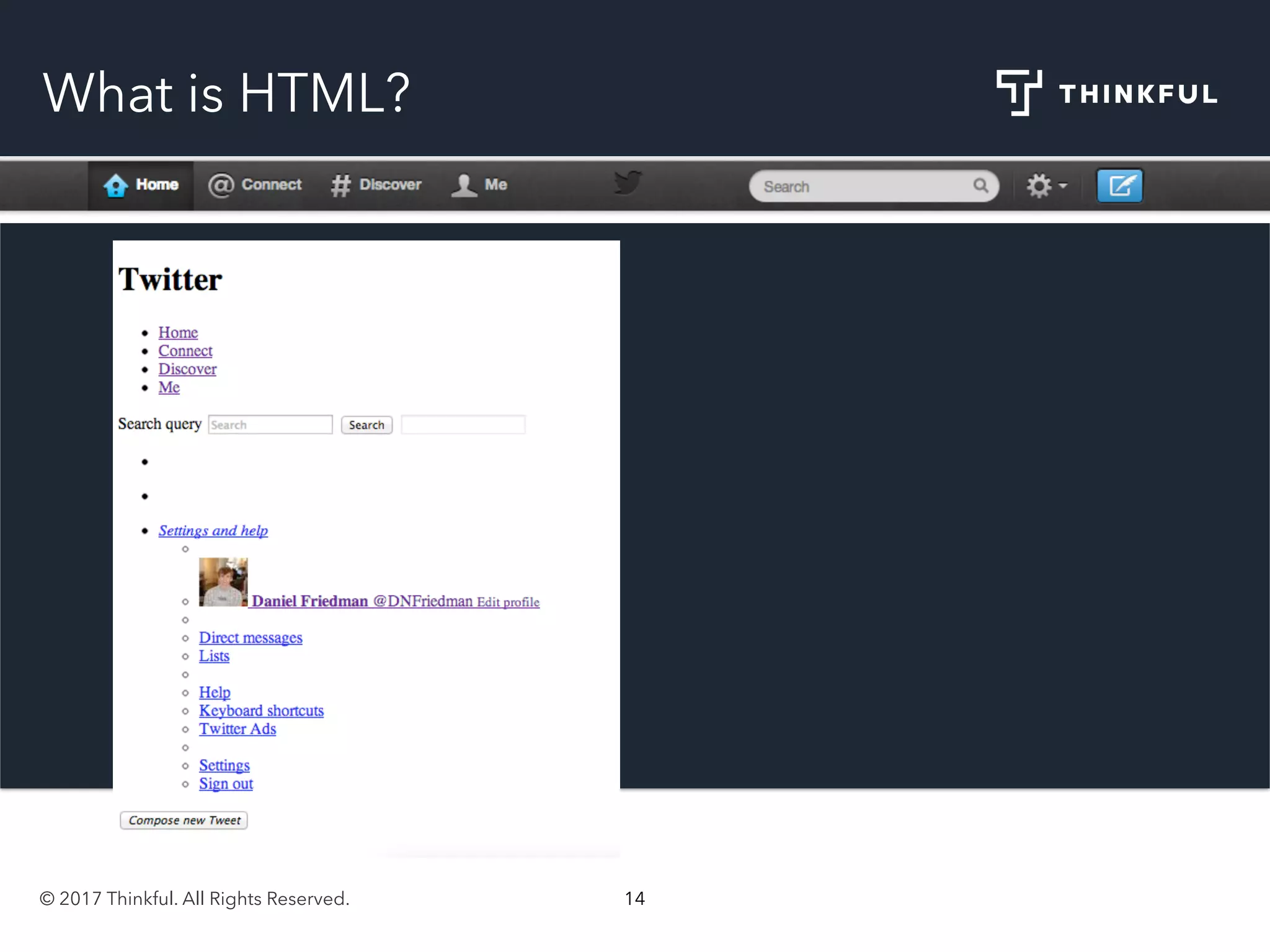Click the dropdown arrow beside the gear
The width and height of the screenshot is (1270, 952).
pyautogui.click(x=1063, y=185)
